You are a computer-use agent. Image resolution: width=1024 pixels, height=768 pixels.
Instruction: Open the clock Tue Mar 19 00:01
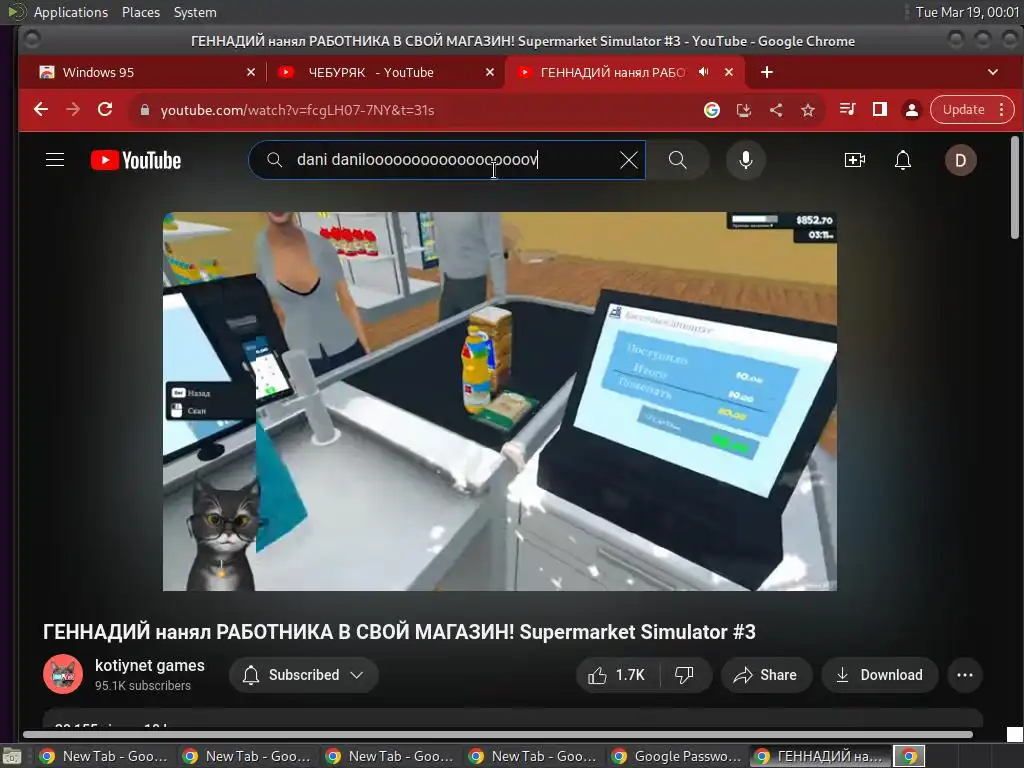point(967,12)
